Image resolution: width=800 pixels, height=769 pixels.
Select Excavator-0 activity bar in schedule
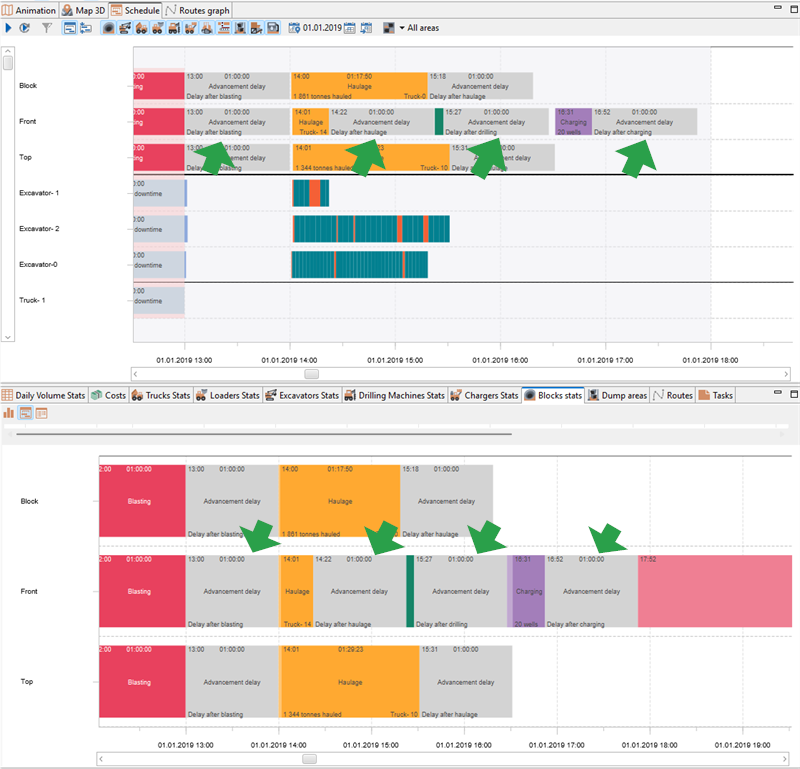coord(360,265)
